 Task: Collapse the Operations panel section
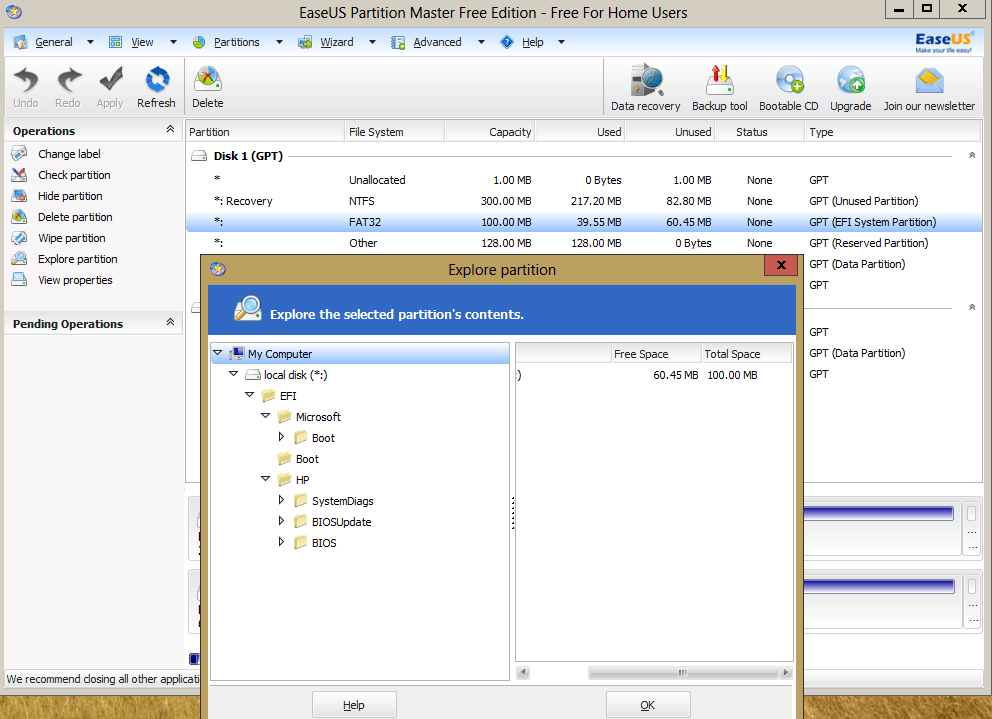pyautogui.click(x=170, y=130)
